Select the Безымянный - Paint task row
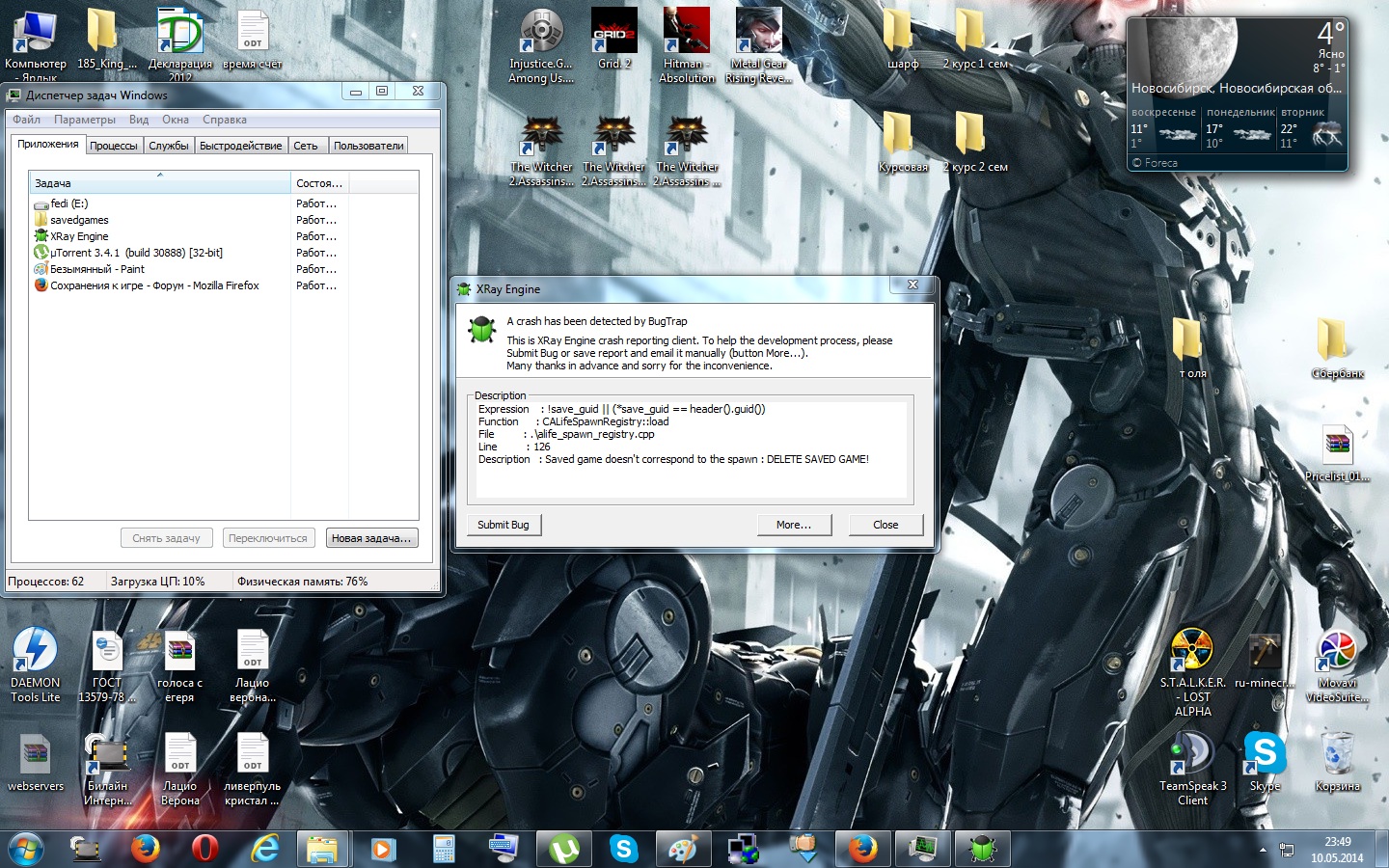The width and height of the screenshot is (1389, 868). click(x=224, y=269)
